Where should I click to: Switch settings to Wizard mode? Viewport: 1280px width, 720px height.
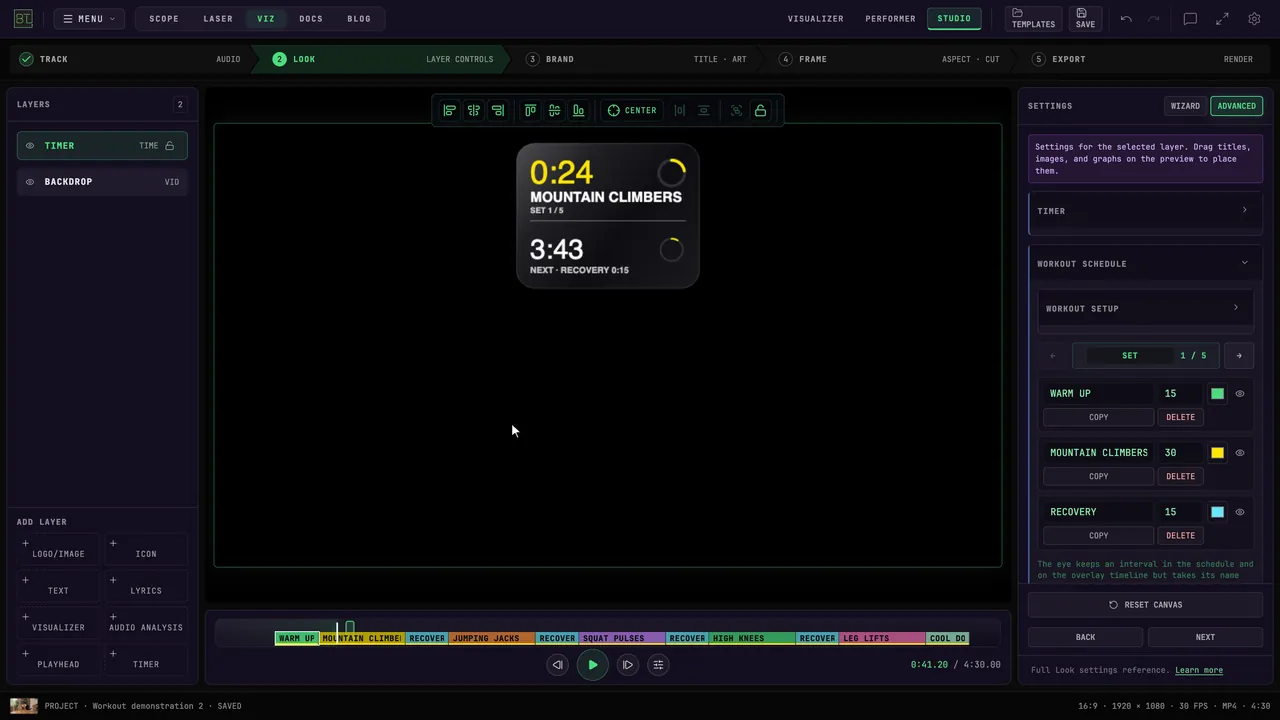(1185, 106)
